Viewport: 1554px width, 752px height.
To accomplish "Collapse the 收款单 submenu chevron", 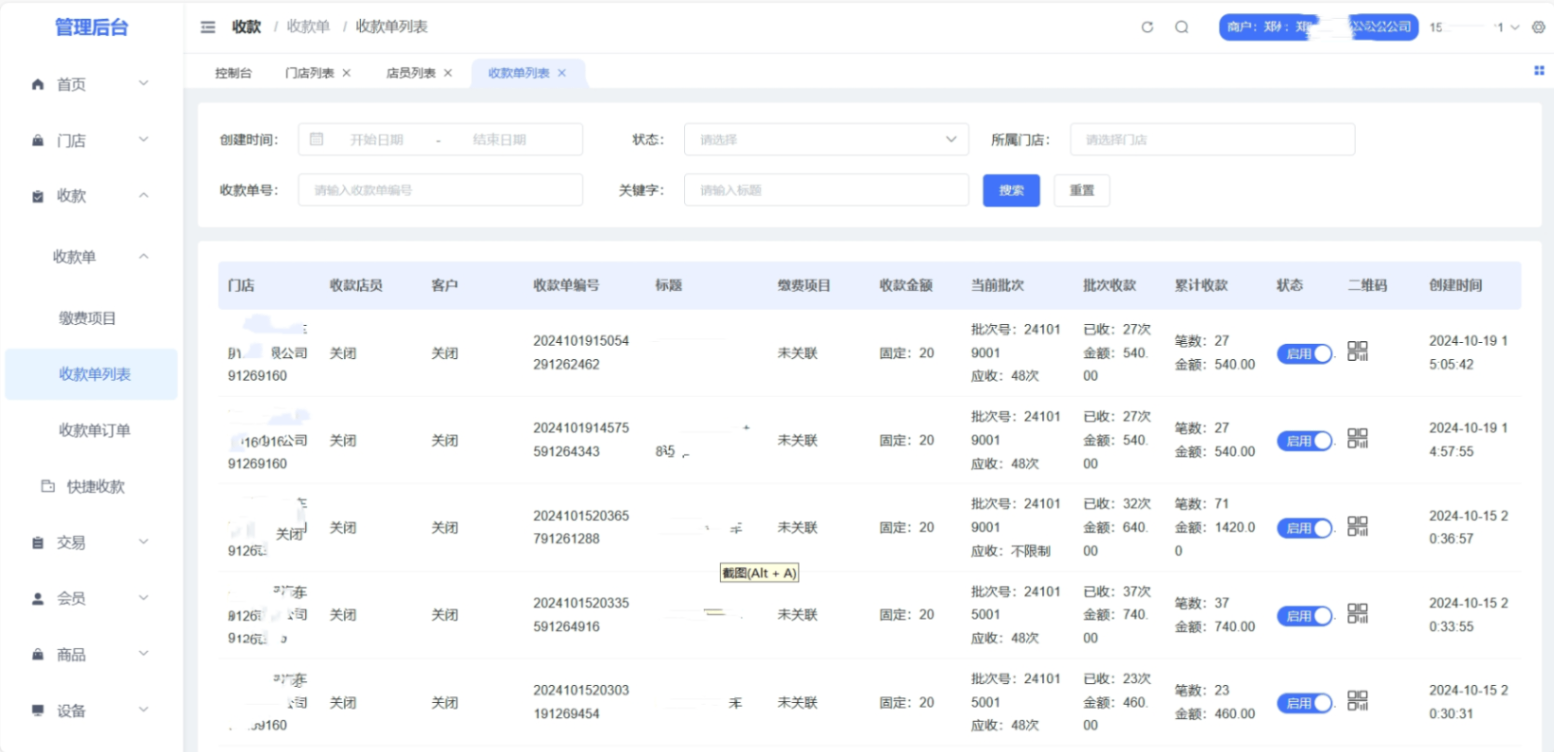I will 143,257.
